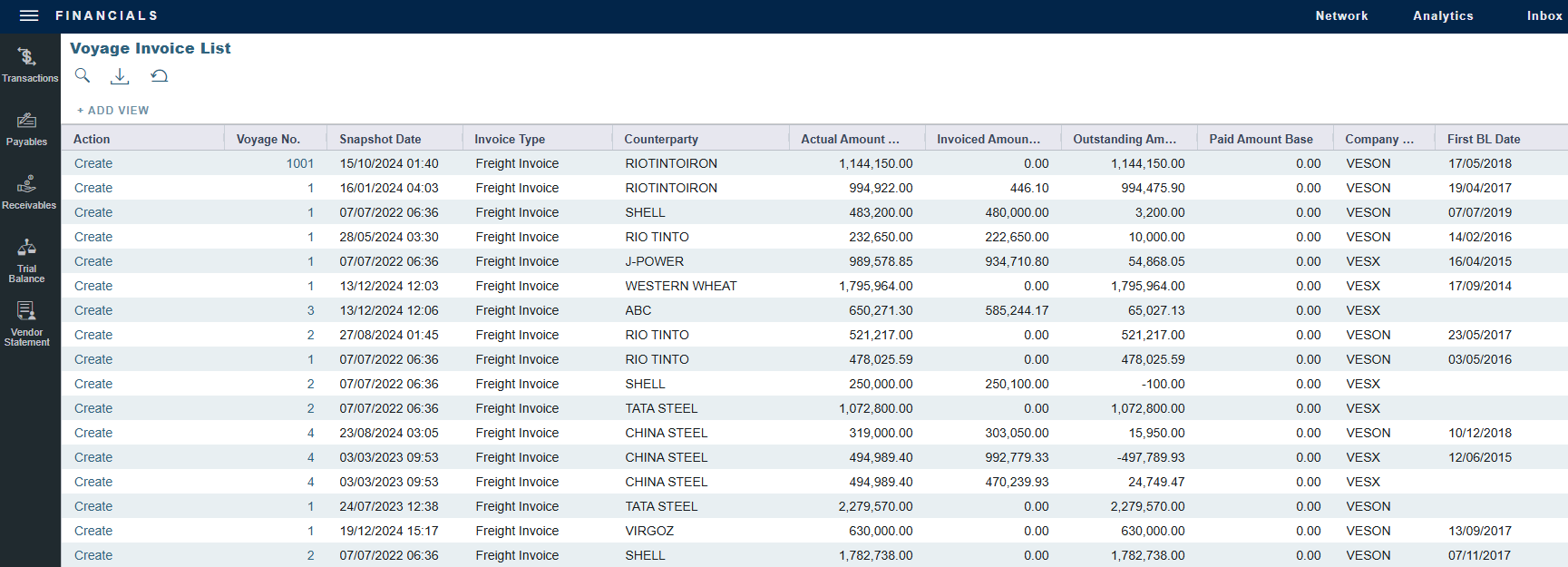Open the Network menu
1568x567 pixels.
point(1341,15)
